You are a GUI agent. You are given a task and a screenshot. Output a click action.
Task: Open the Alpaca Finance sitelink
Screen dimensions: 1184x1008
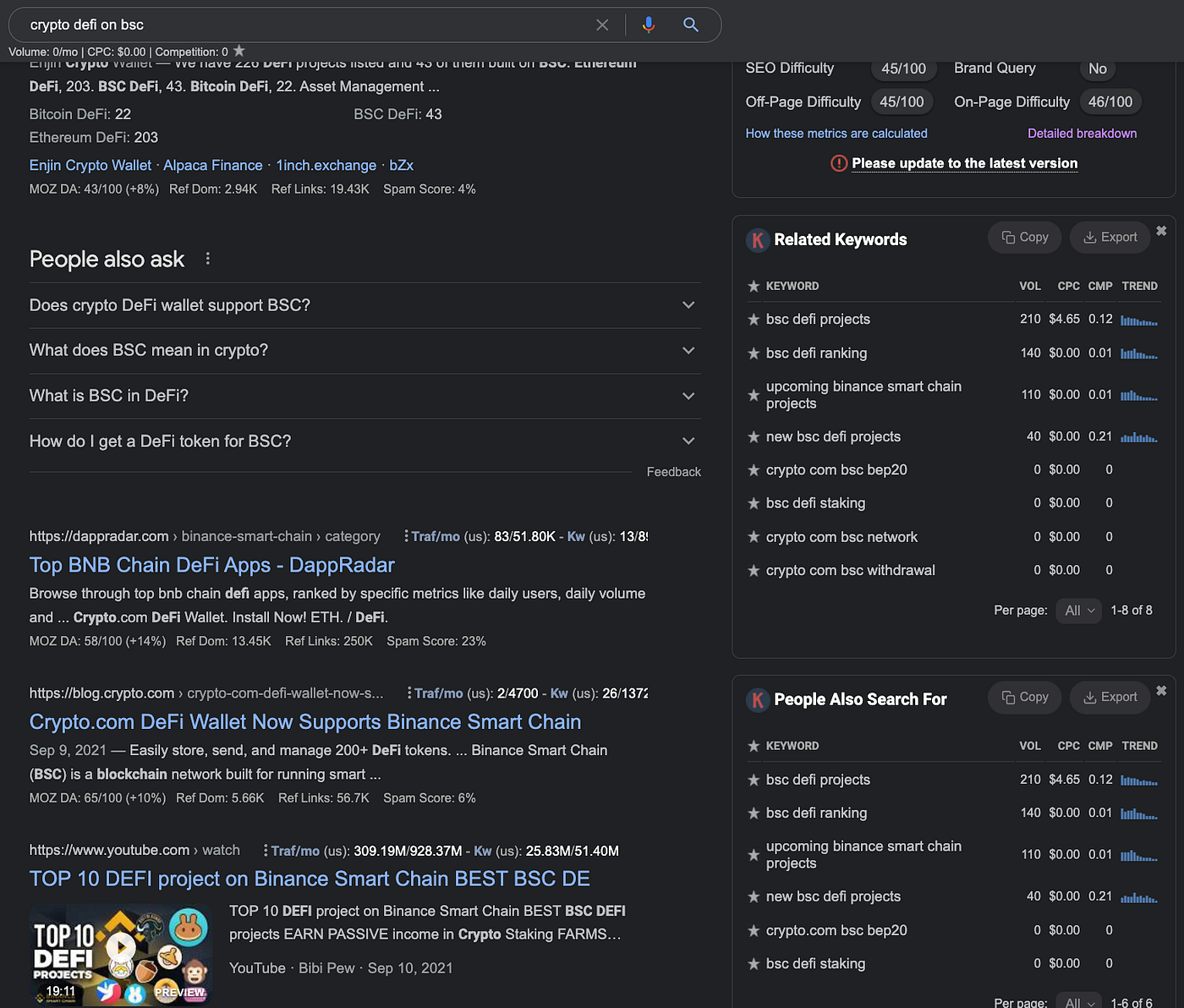(x=213, y=166)
